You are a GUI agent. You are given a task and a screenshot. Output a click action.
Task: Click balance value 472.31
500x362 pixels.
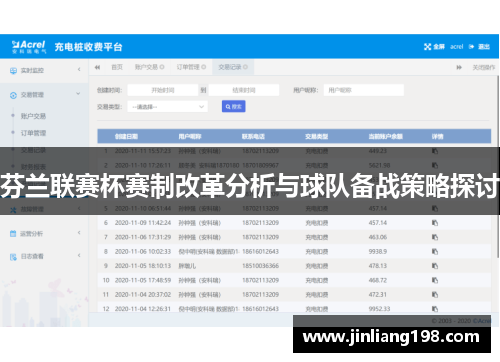click(378, 294)
